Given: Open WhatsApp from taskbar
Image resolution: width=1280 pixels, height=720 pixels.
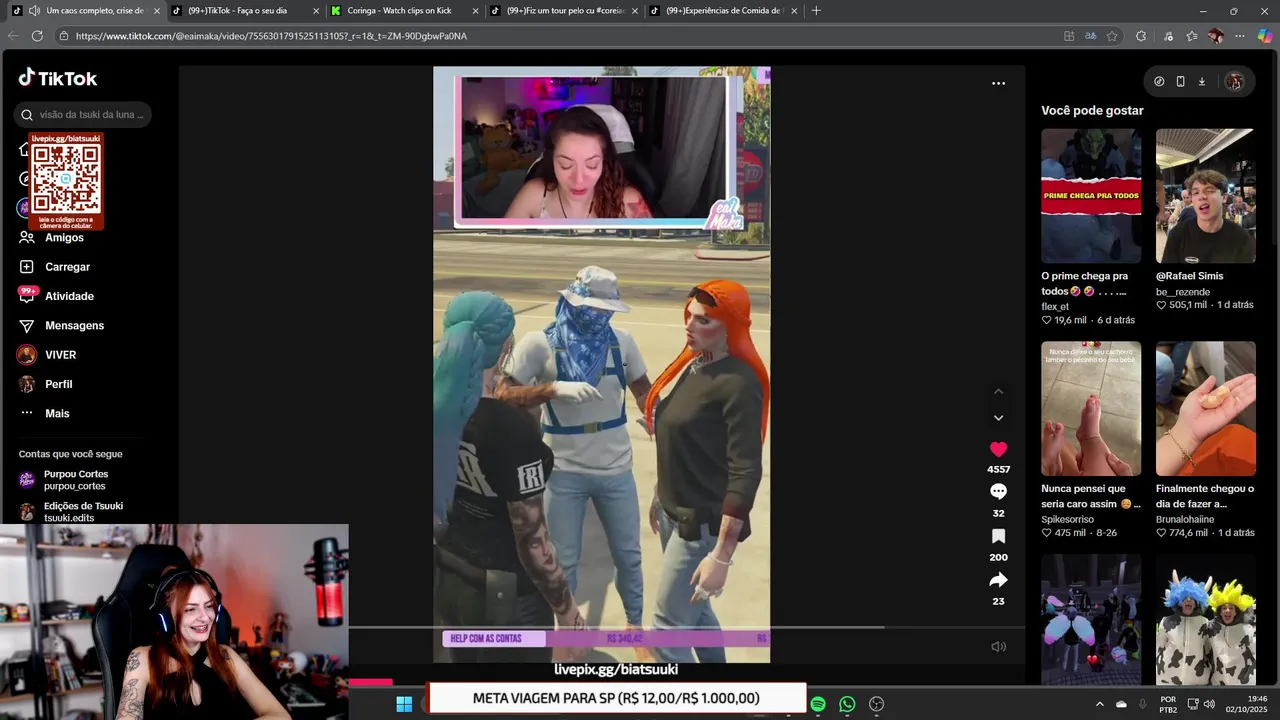Looking at the screenshot, I should (x=847, y=704).
